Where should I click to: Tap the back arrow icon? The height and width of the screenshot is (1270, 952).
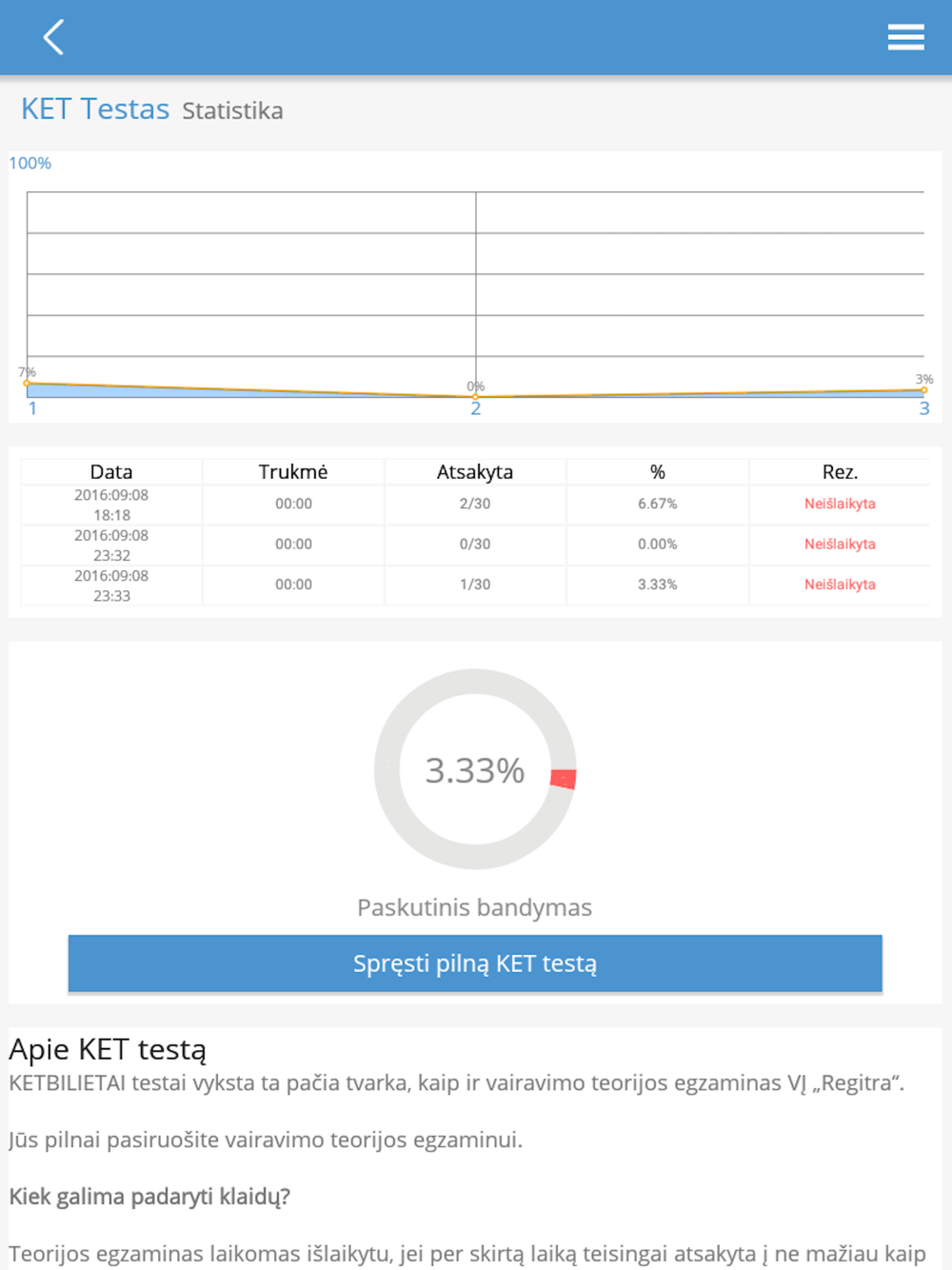[x=54, y=38]
